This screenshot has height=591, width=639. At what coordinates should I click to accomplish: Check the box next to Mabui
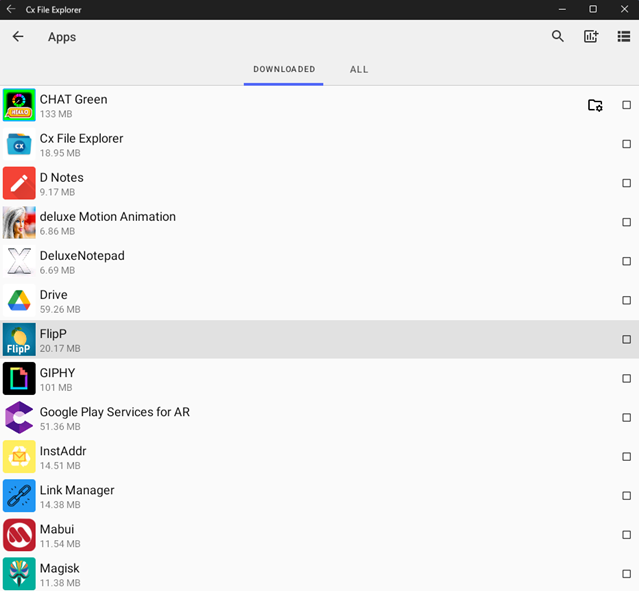627,535
